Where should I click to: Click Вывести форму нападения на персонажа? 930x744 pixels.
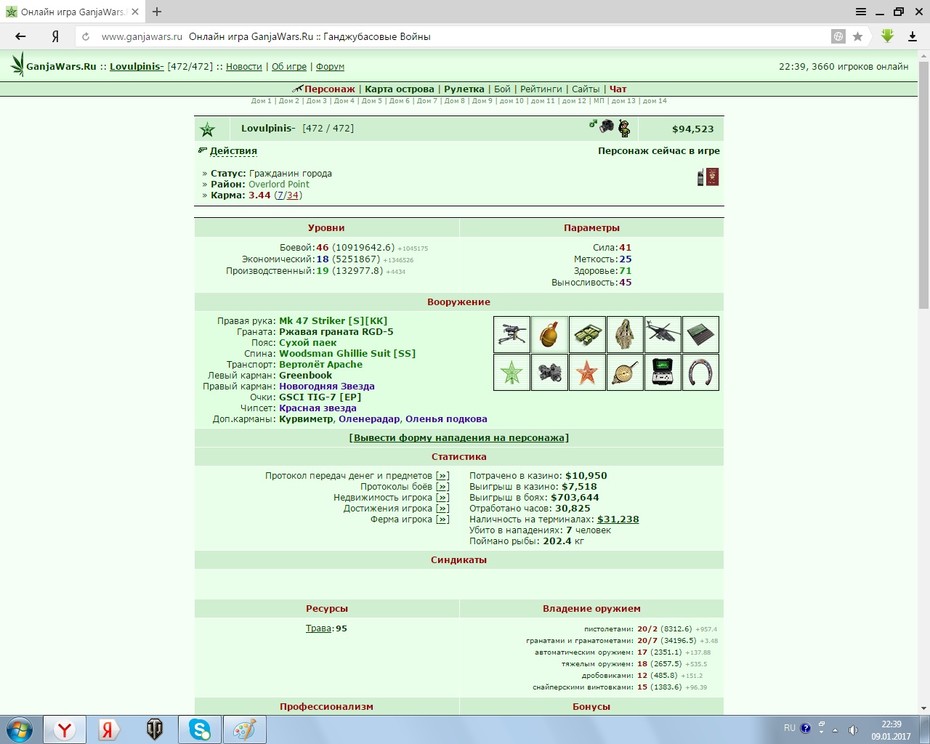tap(458, 438)
